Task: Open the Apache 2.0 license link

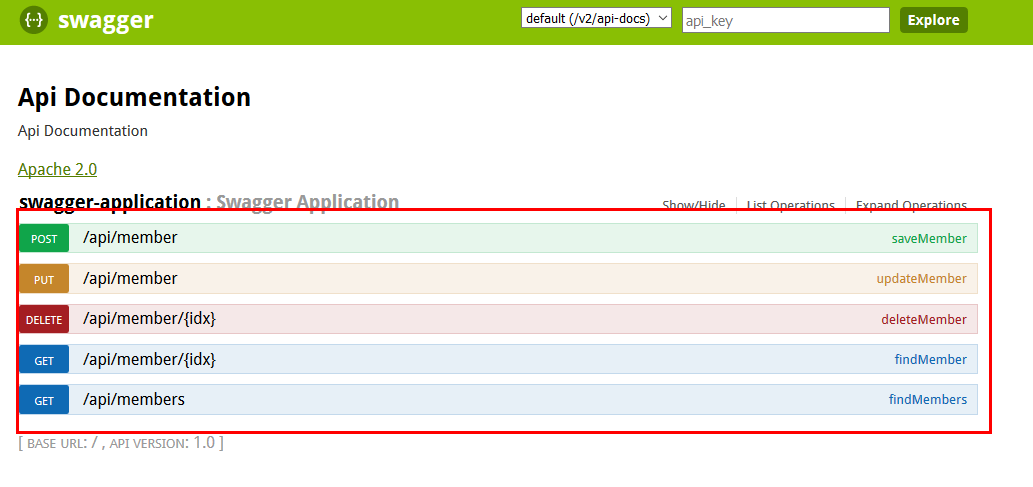Action: [57, 169]
